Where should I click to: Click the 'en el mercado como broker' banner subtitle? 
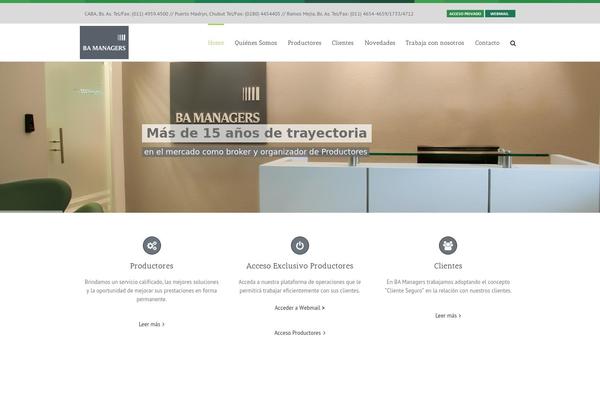point(256,152)
